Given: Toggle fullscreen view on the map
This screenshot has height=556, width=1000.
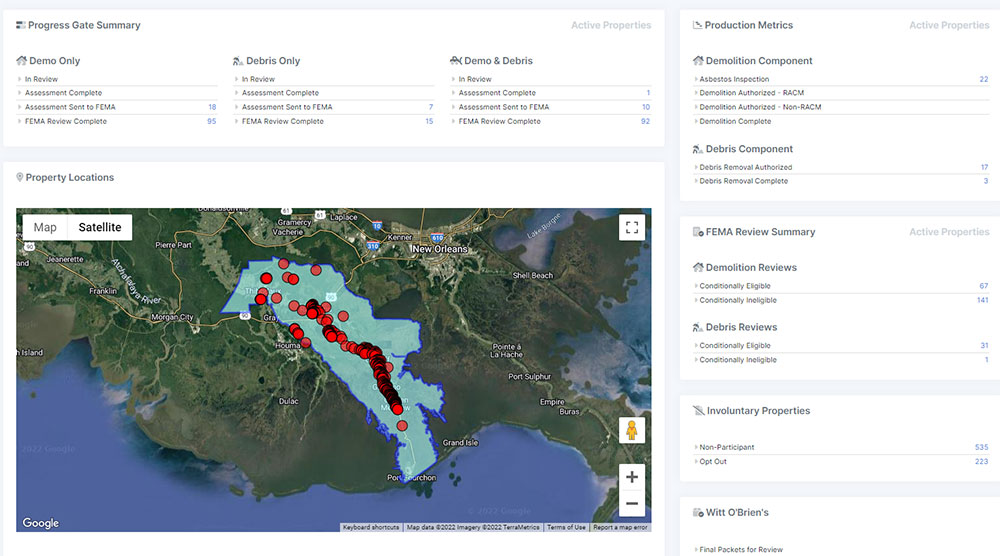Looking at the screenshot, I should pos(631,228).
